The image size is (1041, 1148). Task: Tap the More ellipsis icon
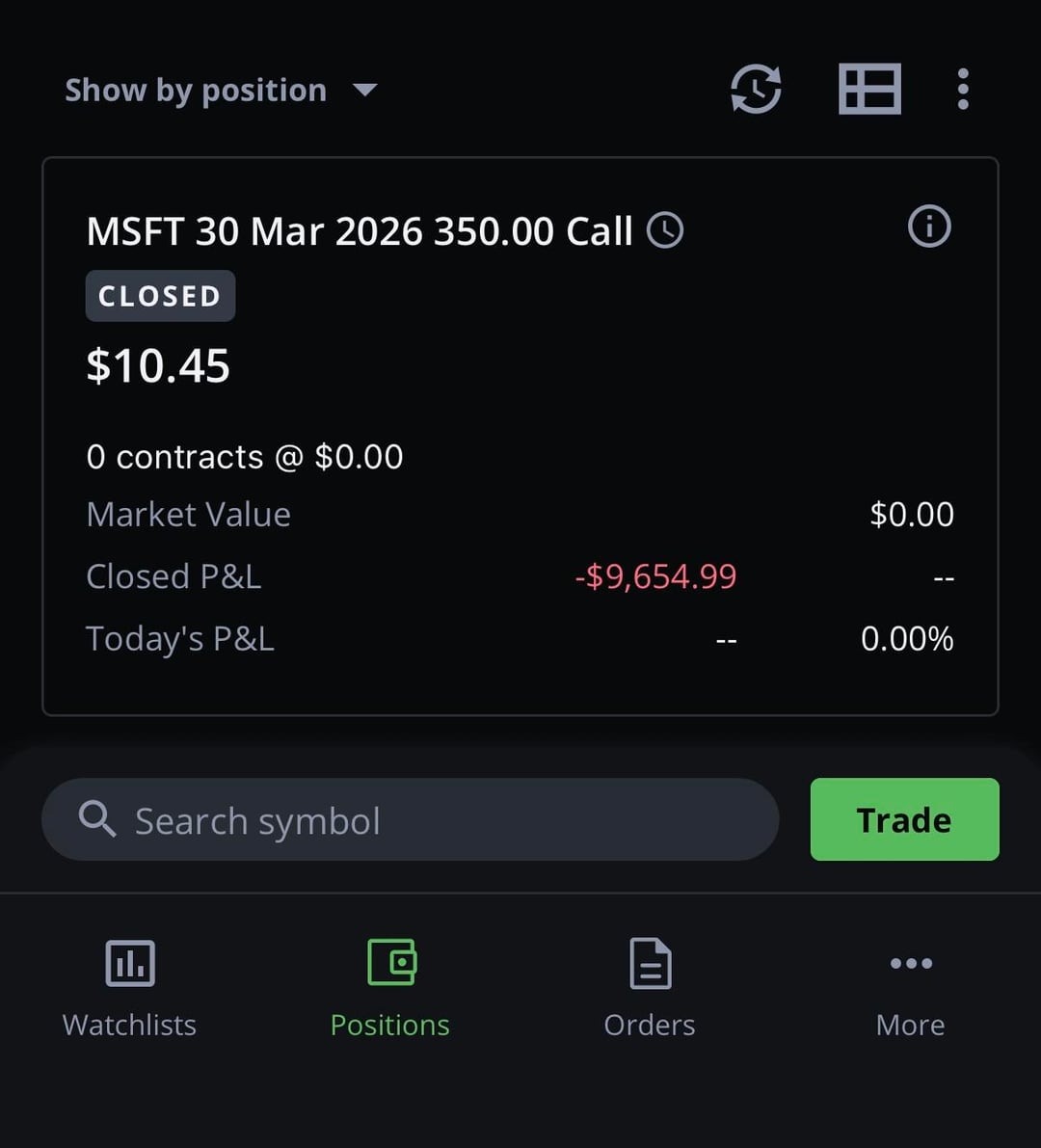point(911,963)
